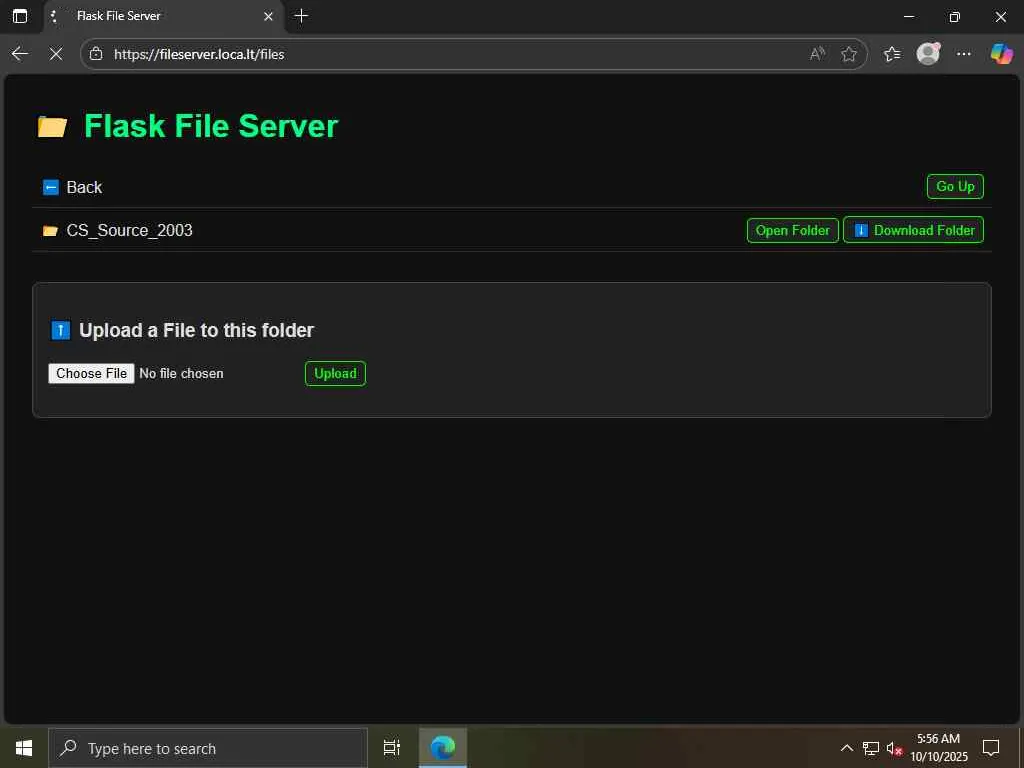Click the Flask File Server heading
The width and height of the screenshot is (1024, 768).
click(211, 126)
